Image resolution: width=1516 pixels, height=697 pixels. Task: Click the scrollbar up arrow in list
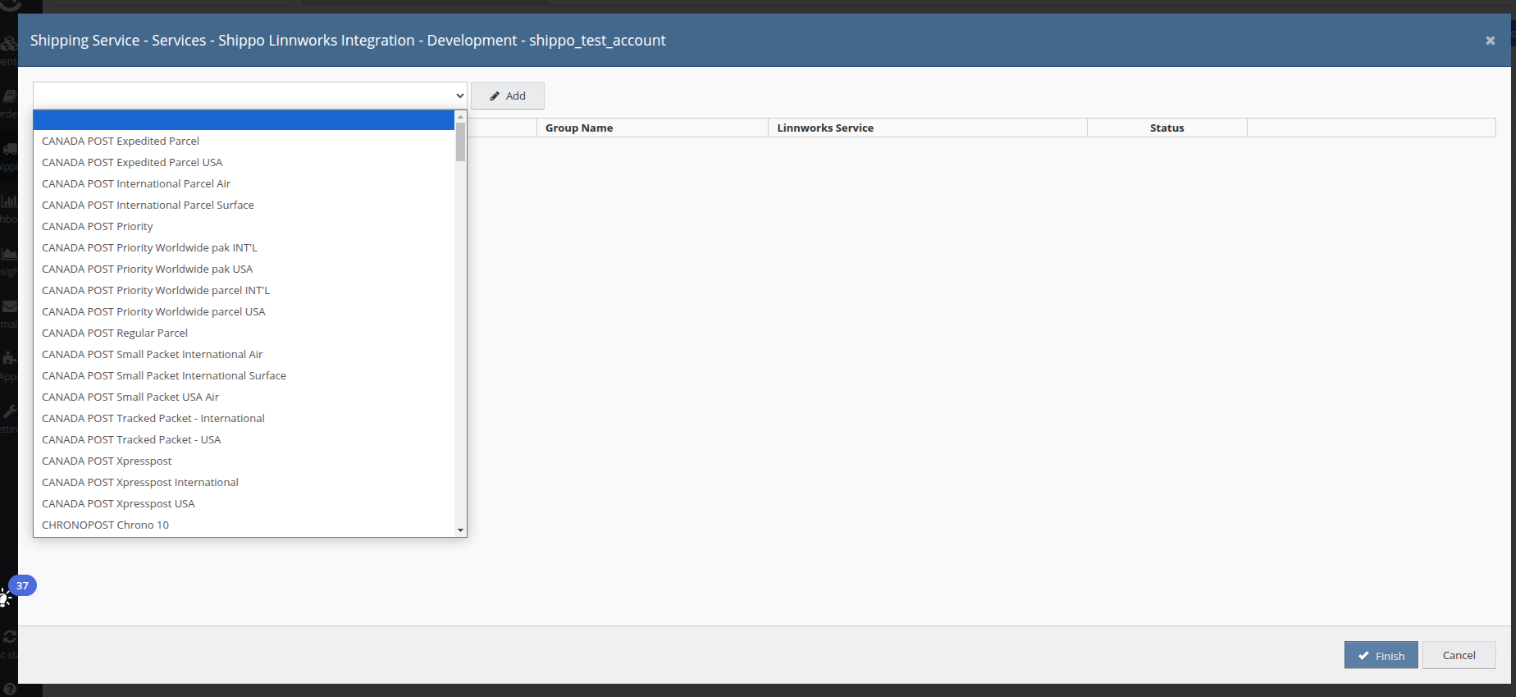click(460, 116)
